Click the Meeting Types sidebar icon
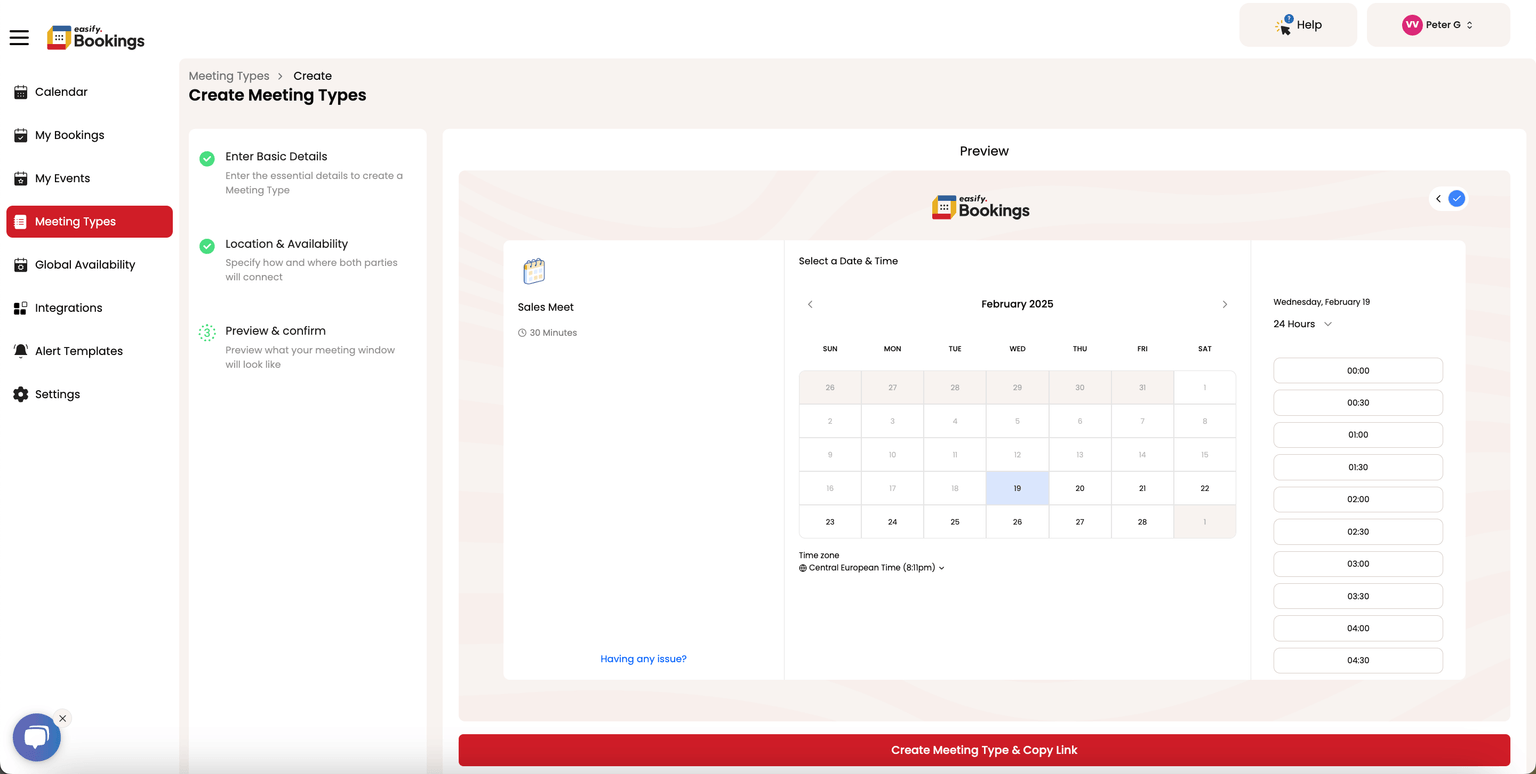This screenshot has width=1536, height=774. 20,222
